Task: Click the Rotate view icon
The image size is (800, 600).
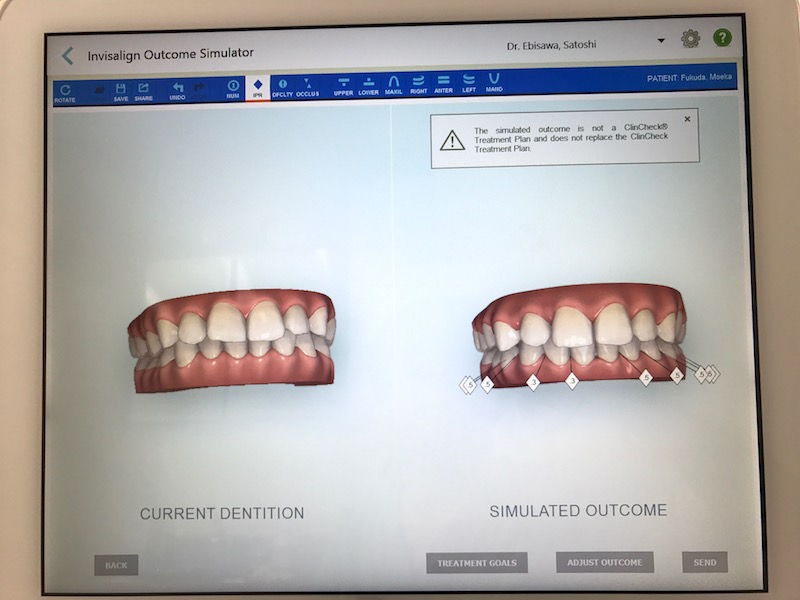Action: click(65, 91)
